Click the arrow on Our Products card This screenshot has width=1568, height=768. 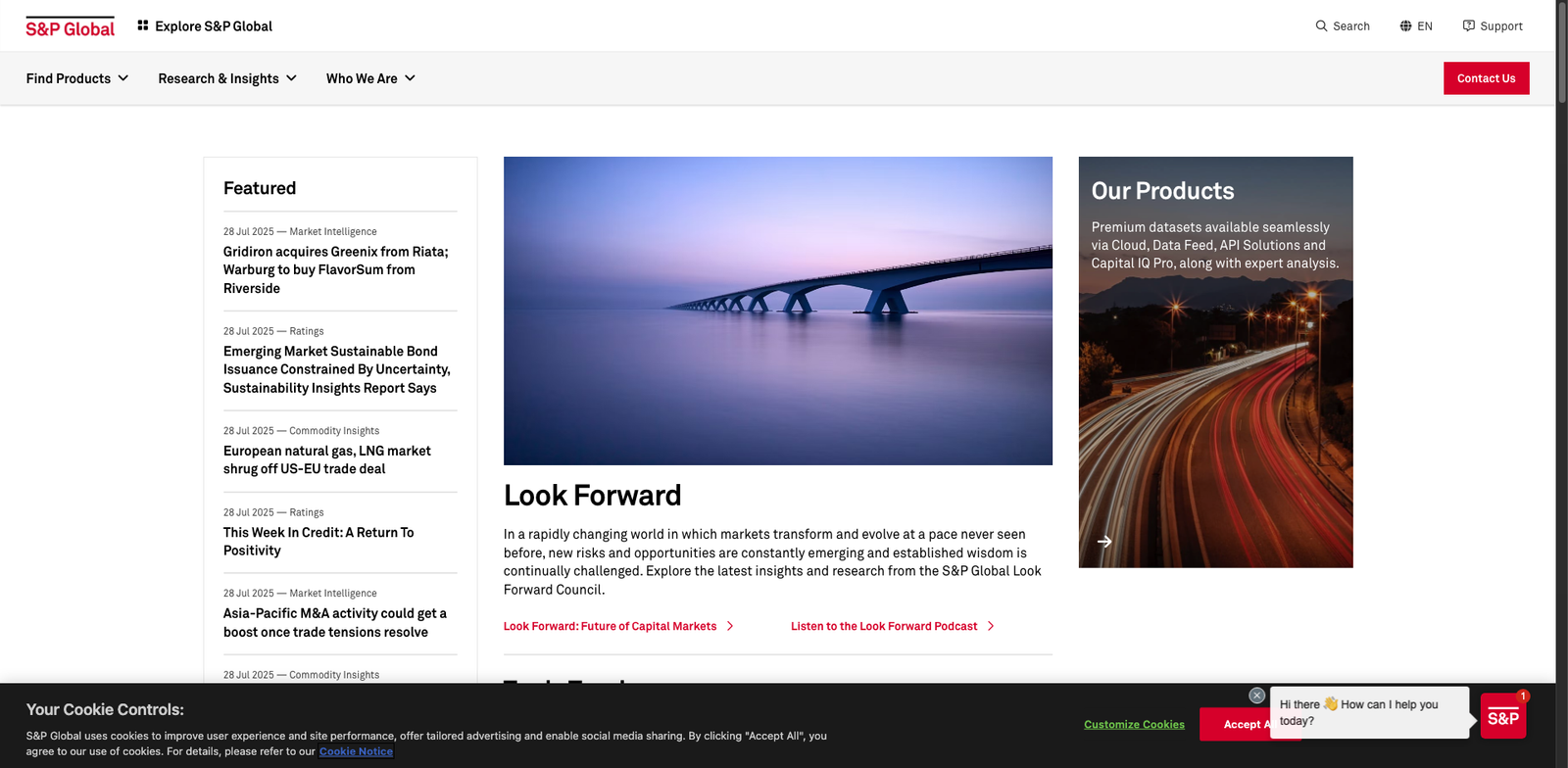tap(1104, 542)
